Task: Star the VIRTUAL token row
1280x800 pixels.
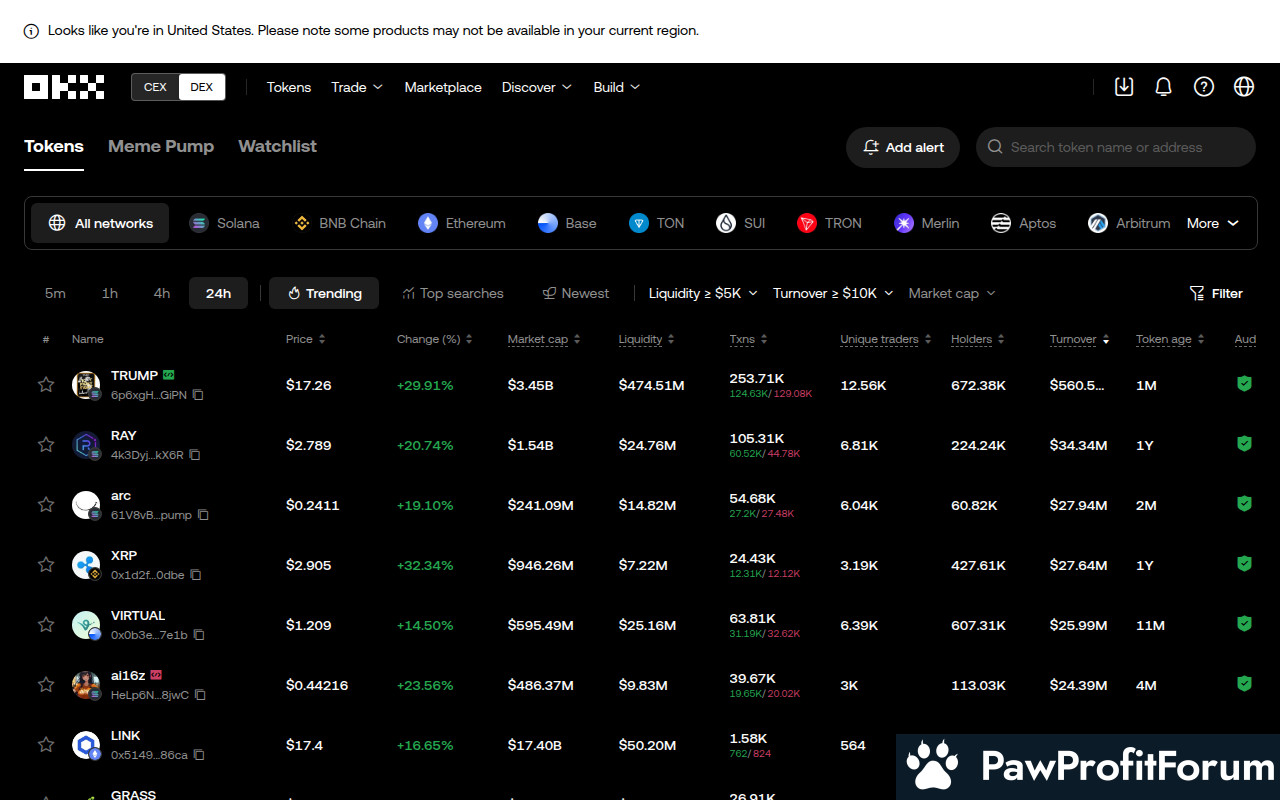Action: coord(46,624)
